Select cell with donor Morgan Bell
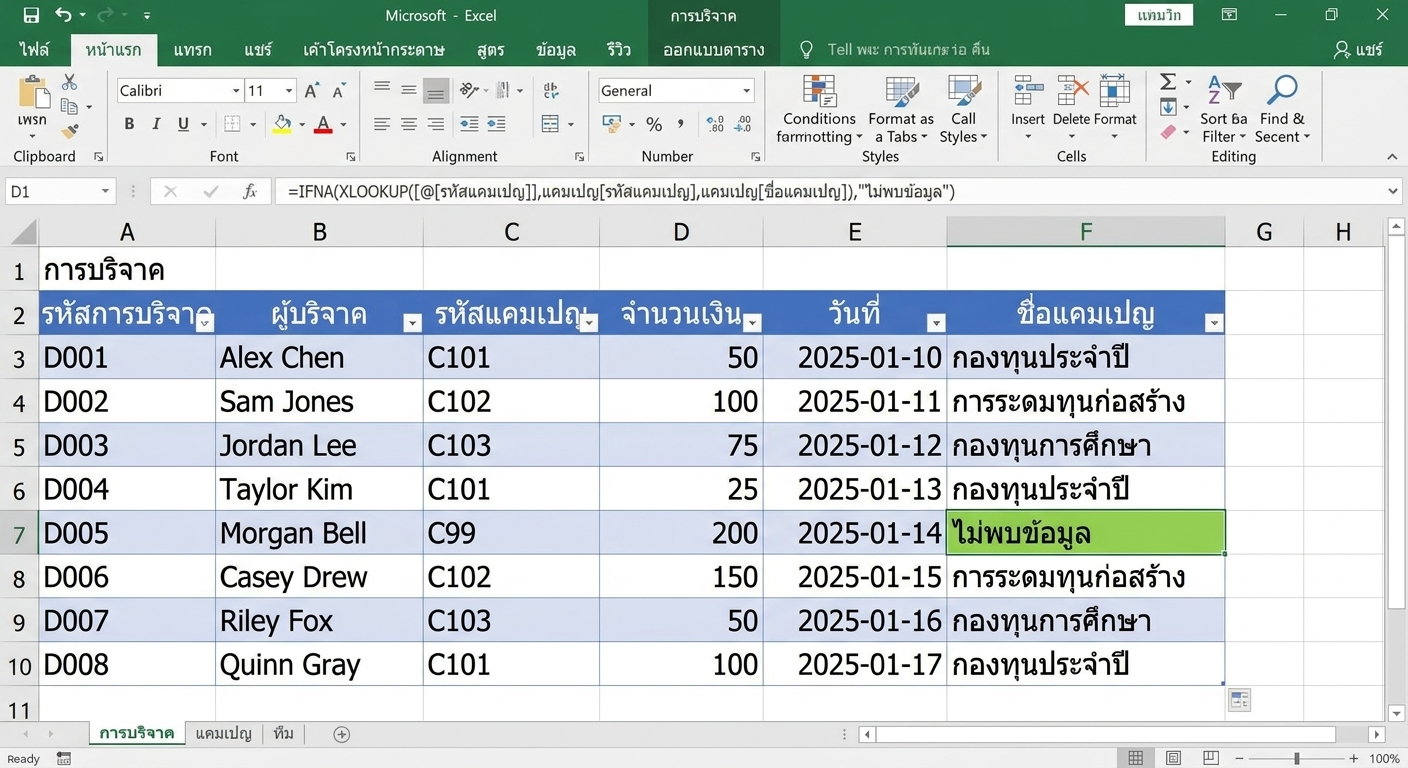1408x768 pixels. [319, 533]
